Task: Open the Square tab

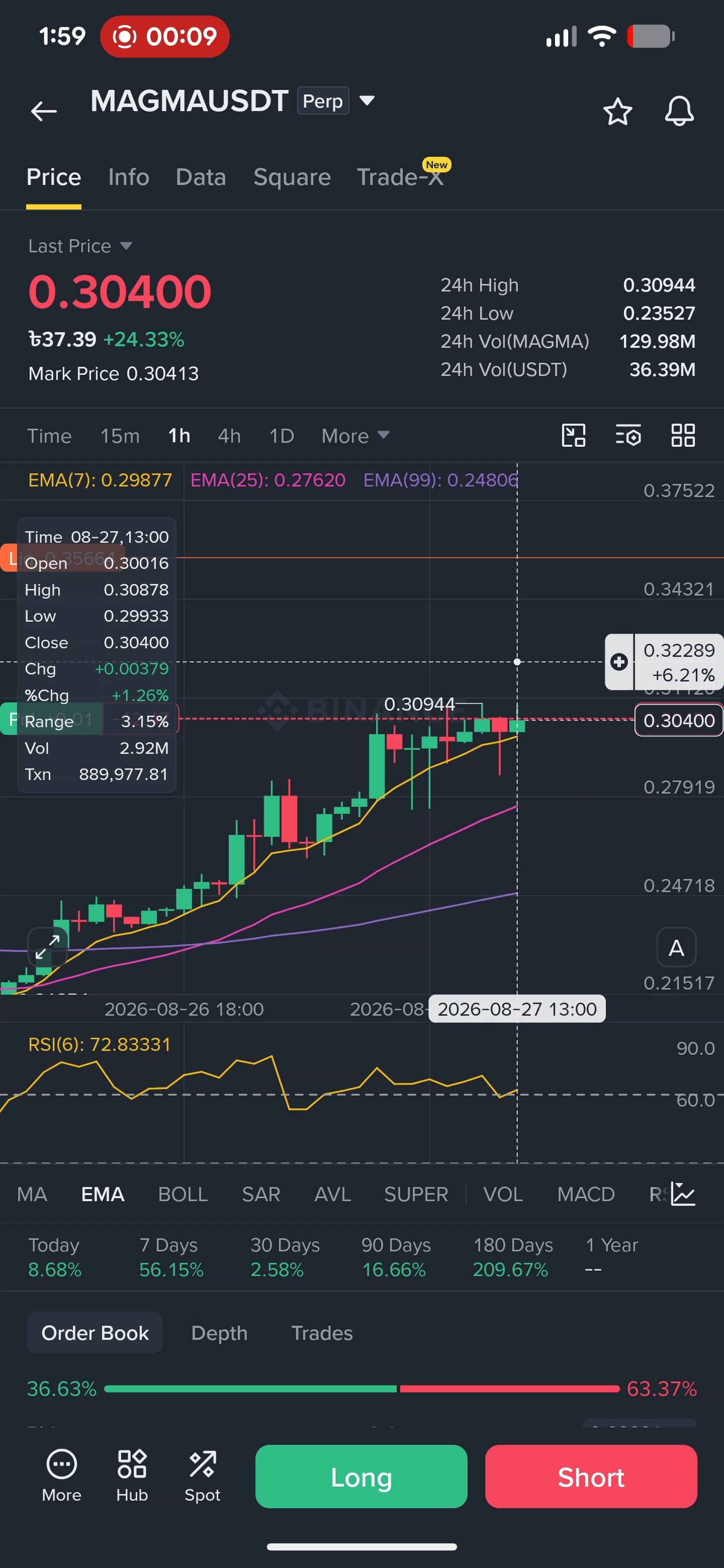Action: point(292,177)
